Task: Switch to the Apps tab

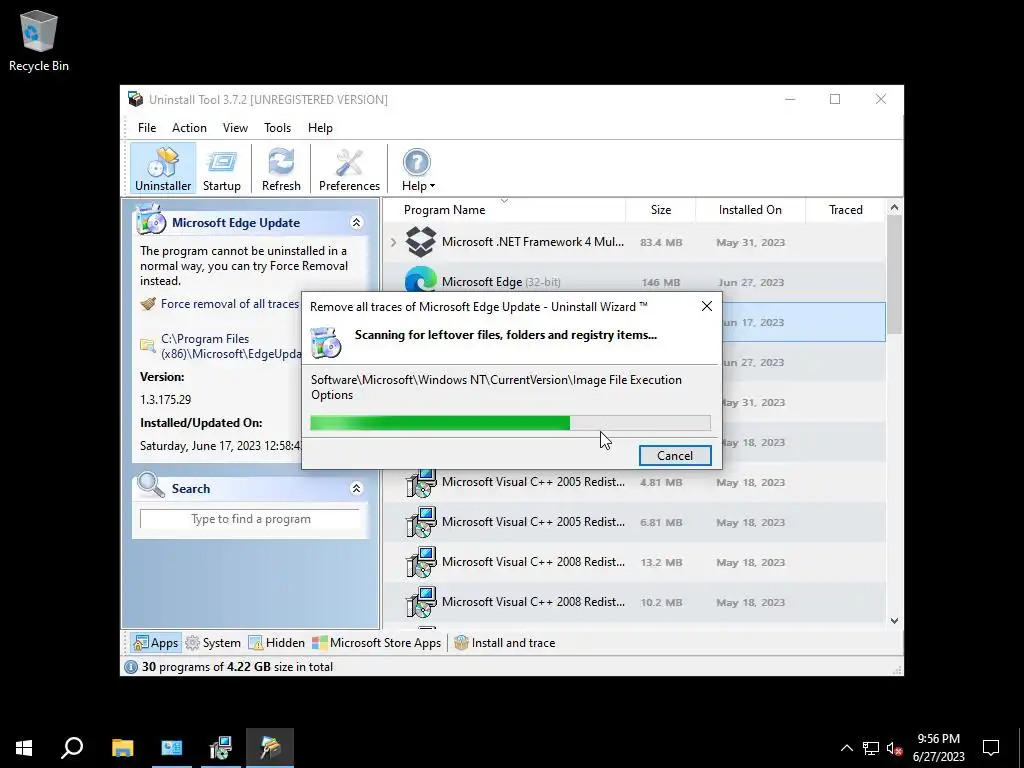Action: pos(155,643)
